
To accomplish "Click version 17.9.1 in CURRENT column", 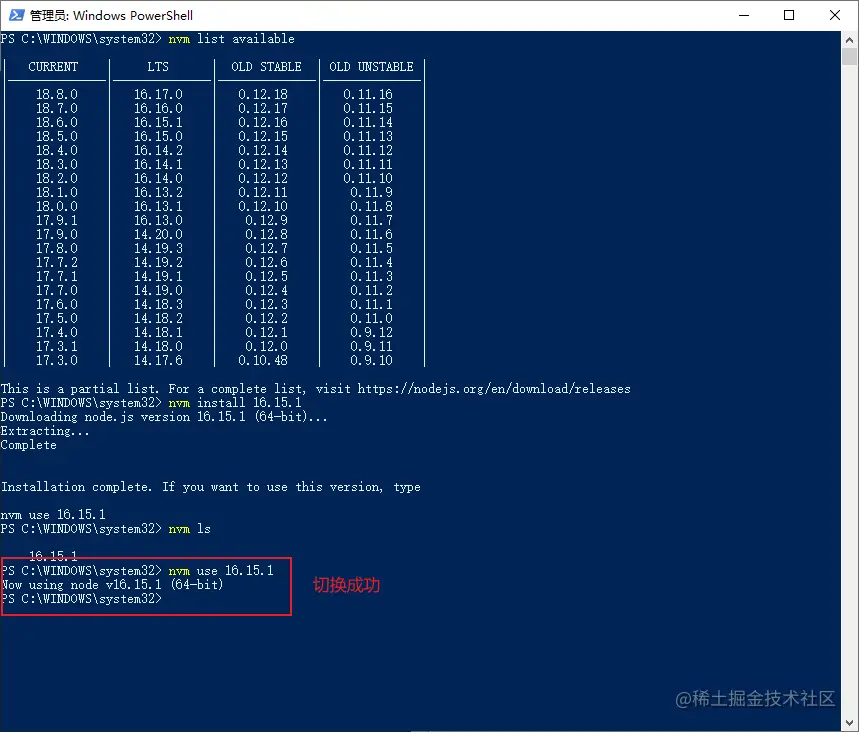I will (57, 220).
